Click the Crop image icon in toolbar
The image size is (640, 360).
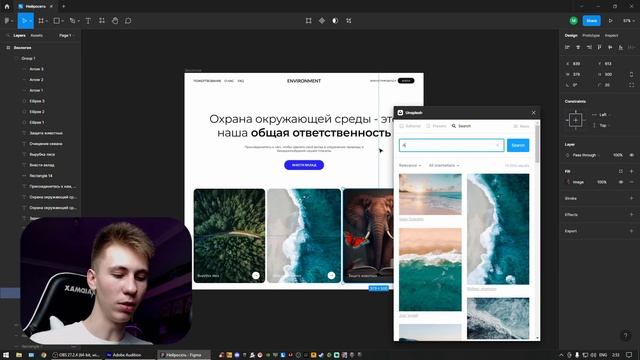click(309, 21)
